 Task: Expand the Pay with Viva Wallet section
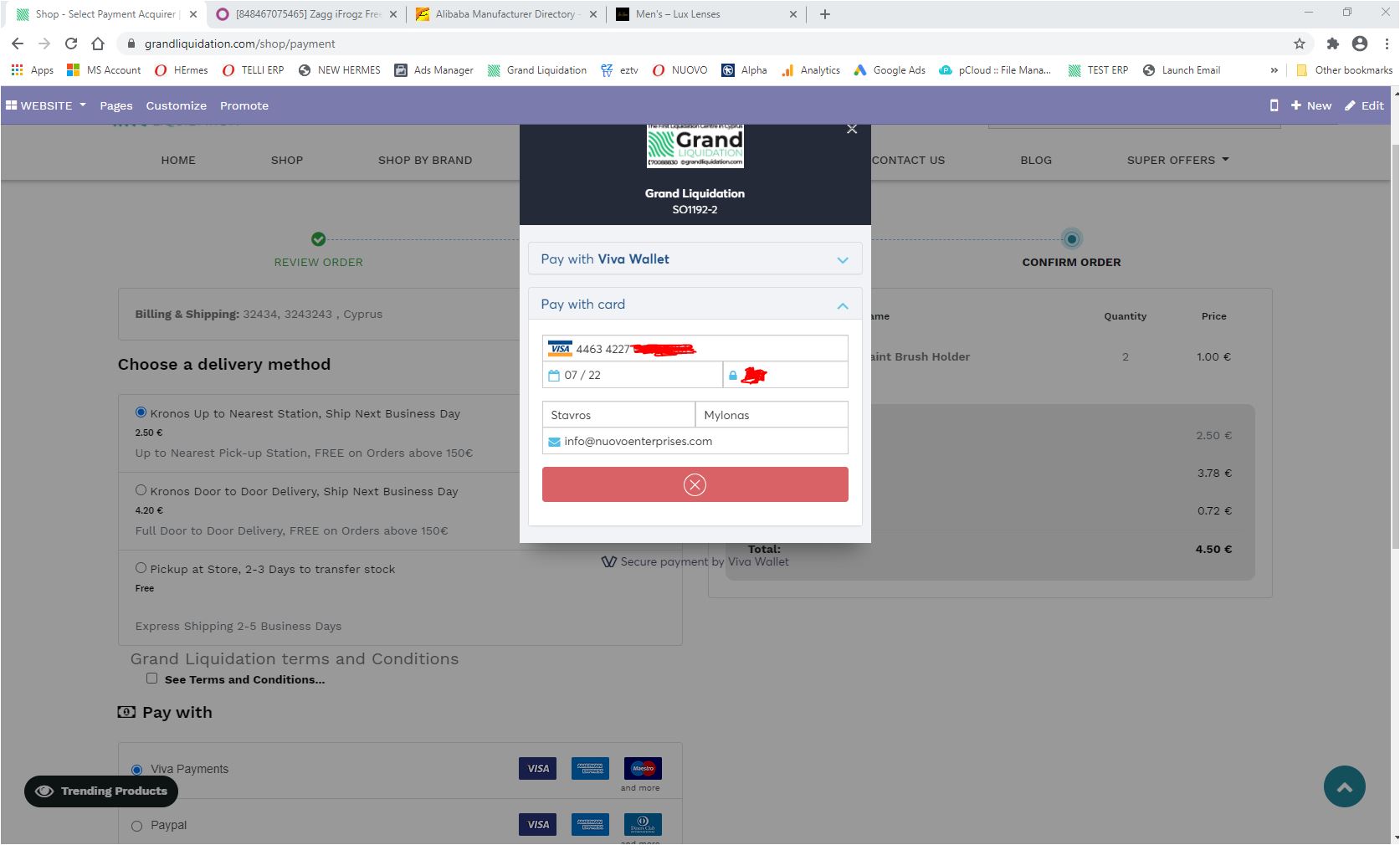(695, 259)
